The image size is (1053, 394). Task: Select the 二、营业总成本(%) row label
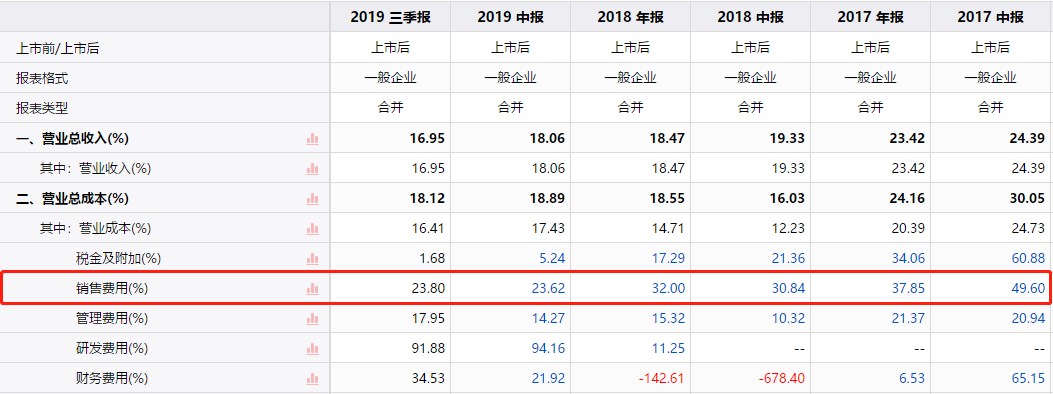point(73,199)
